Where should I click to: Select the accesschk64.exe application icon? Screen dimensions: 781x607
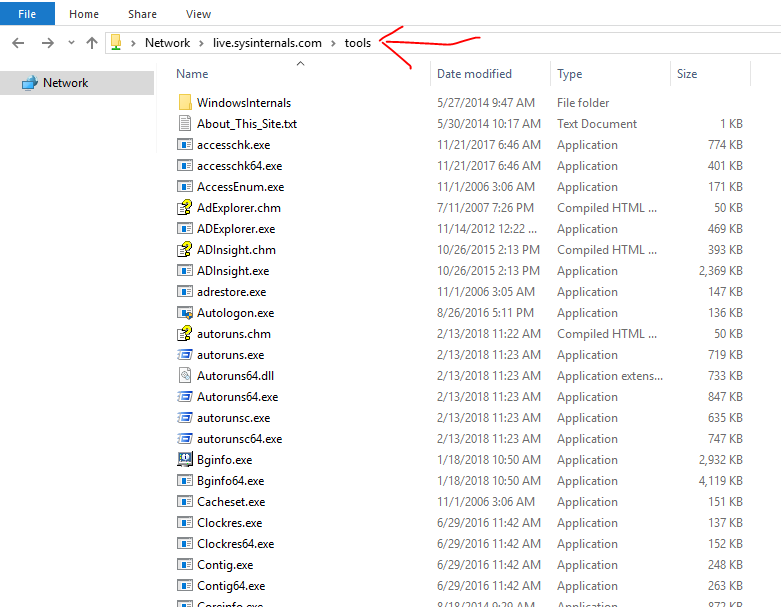click(185, 165)
